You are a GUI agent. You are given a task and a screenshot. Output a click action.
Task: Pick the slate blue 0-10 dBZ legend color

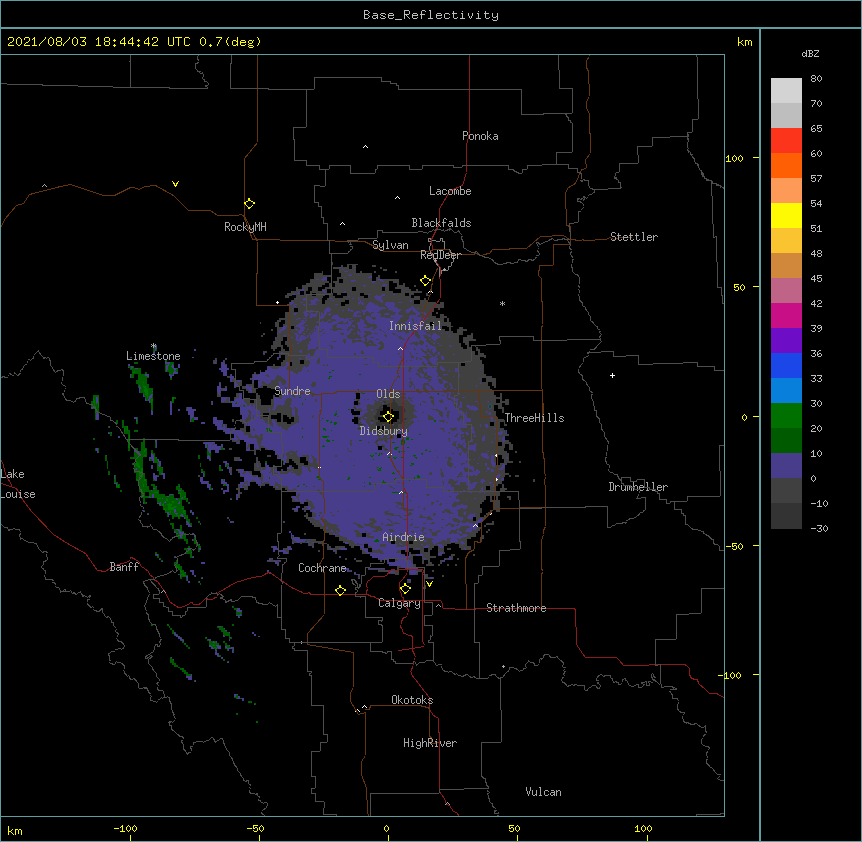[x=786, y=466]
